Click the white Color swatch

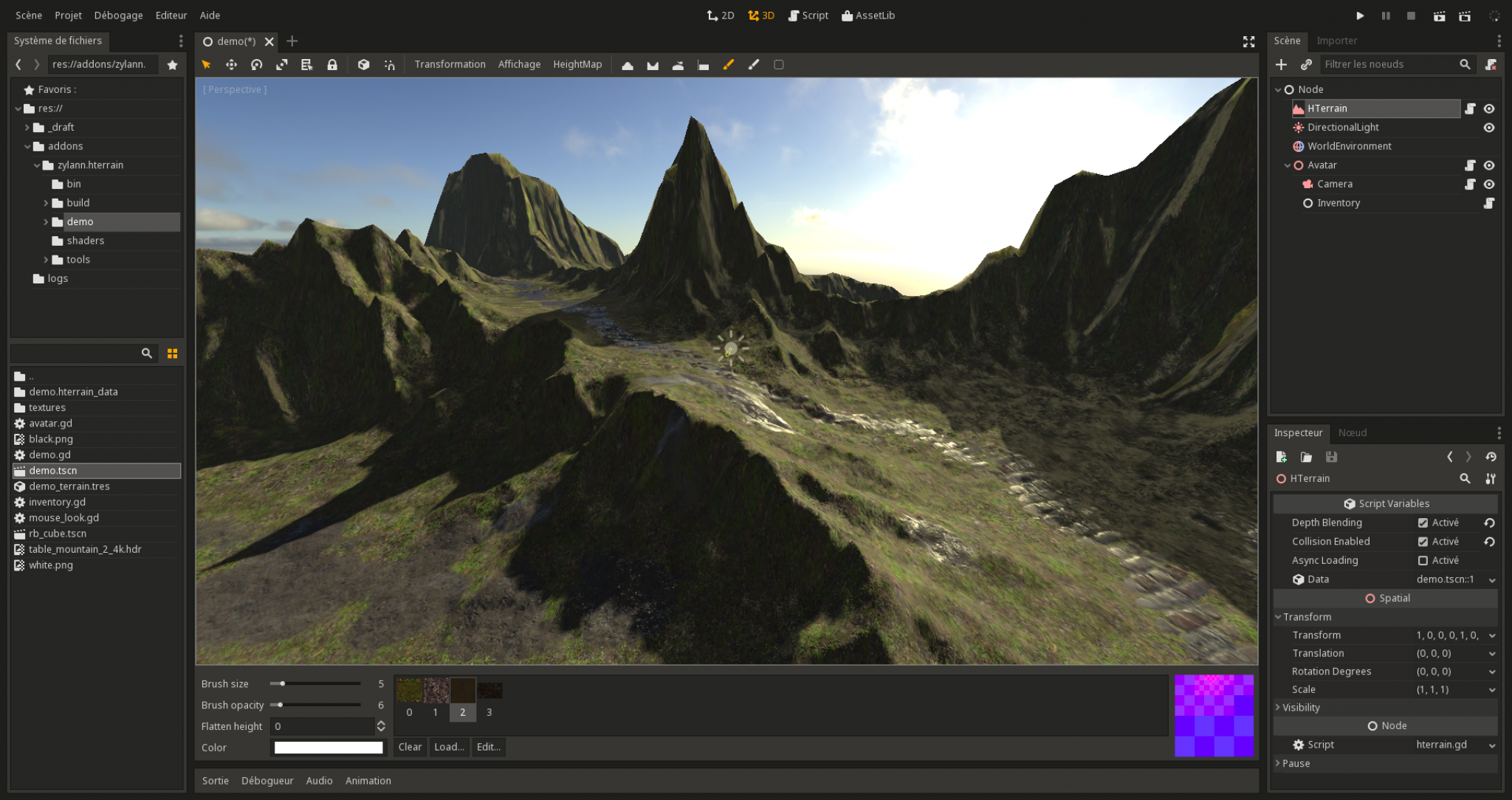(329, 748)
